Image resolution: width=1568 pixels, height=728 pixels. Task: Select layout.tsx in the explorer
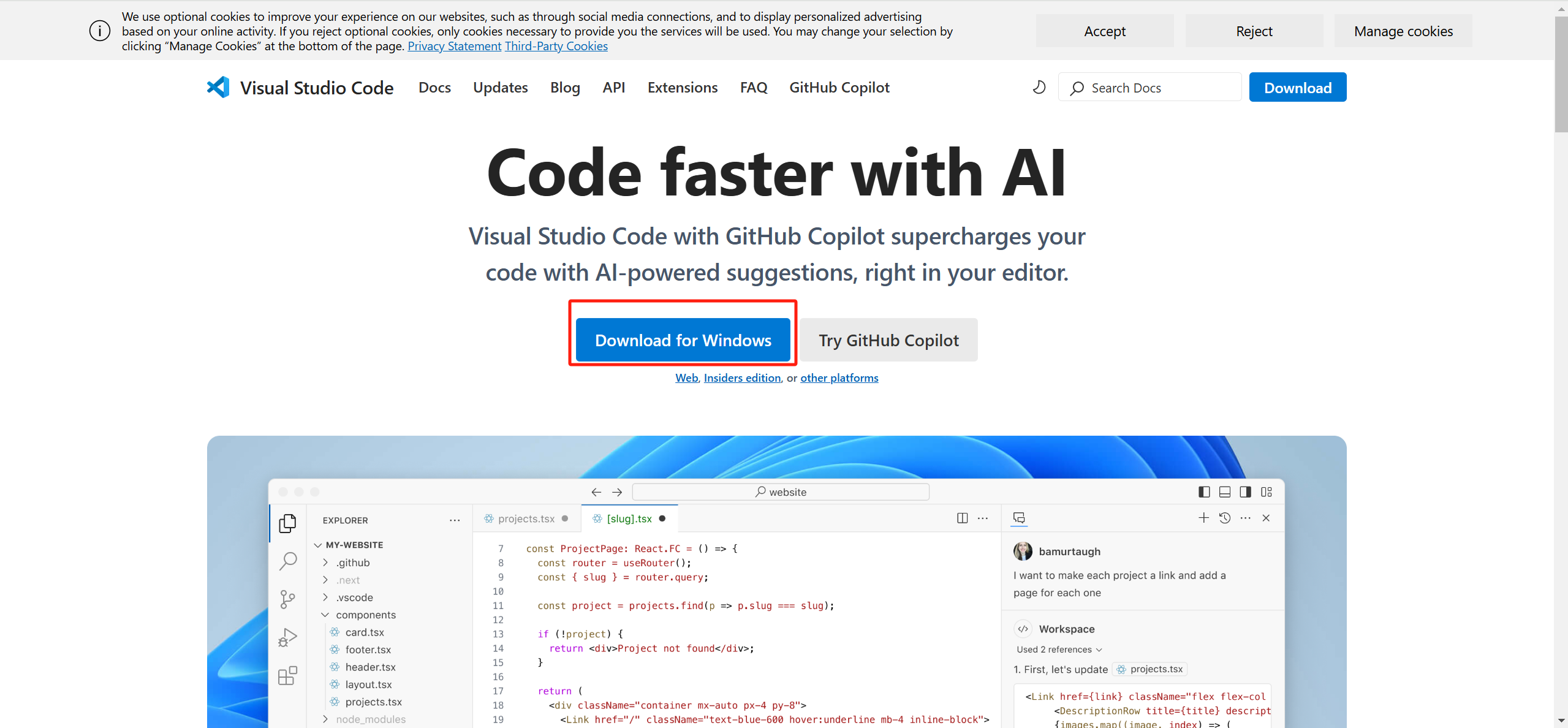pyautogui.click(x=368, y=684)
